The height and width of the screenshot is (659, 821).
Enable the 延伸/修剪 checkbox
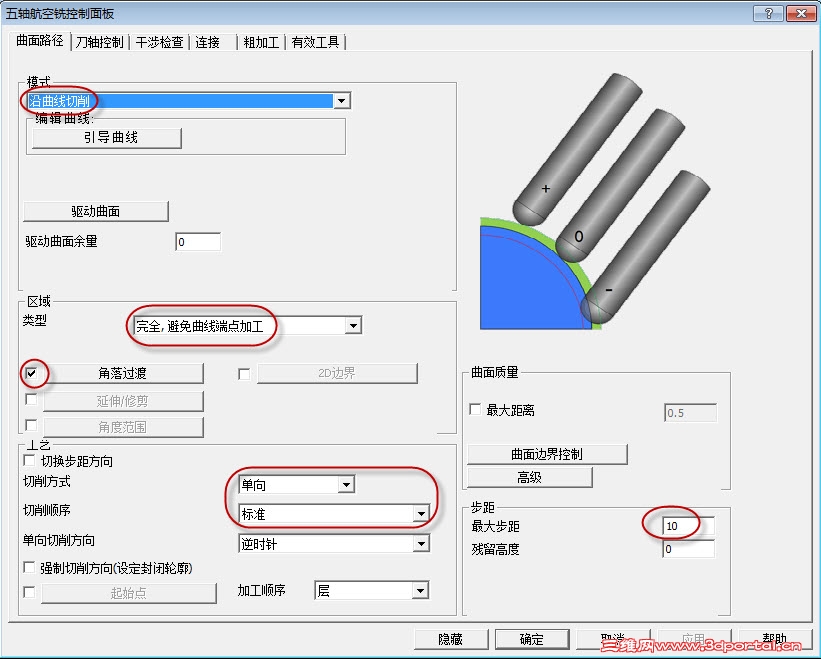pyautogui.click(x=31, y=399)
